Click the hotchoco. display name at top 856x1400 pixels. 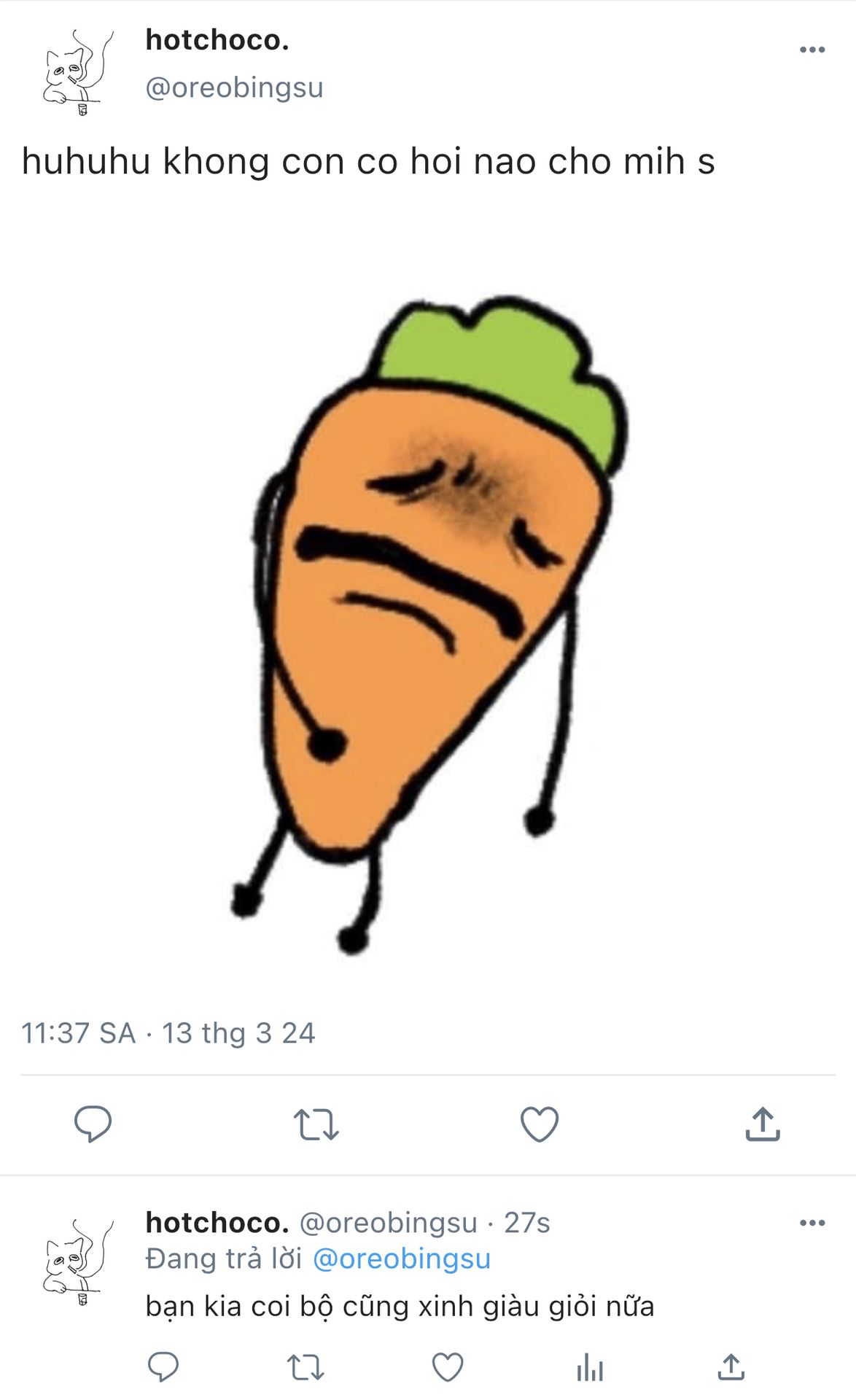click(217, 40)
